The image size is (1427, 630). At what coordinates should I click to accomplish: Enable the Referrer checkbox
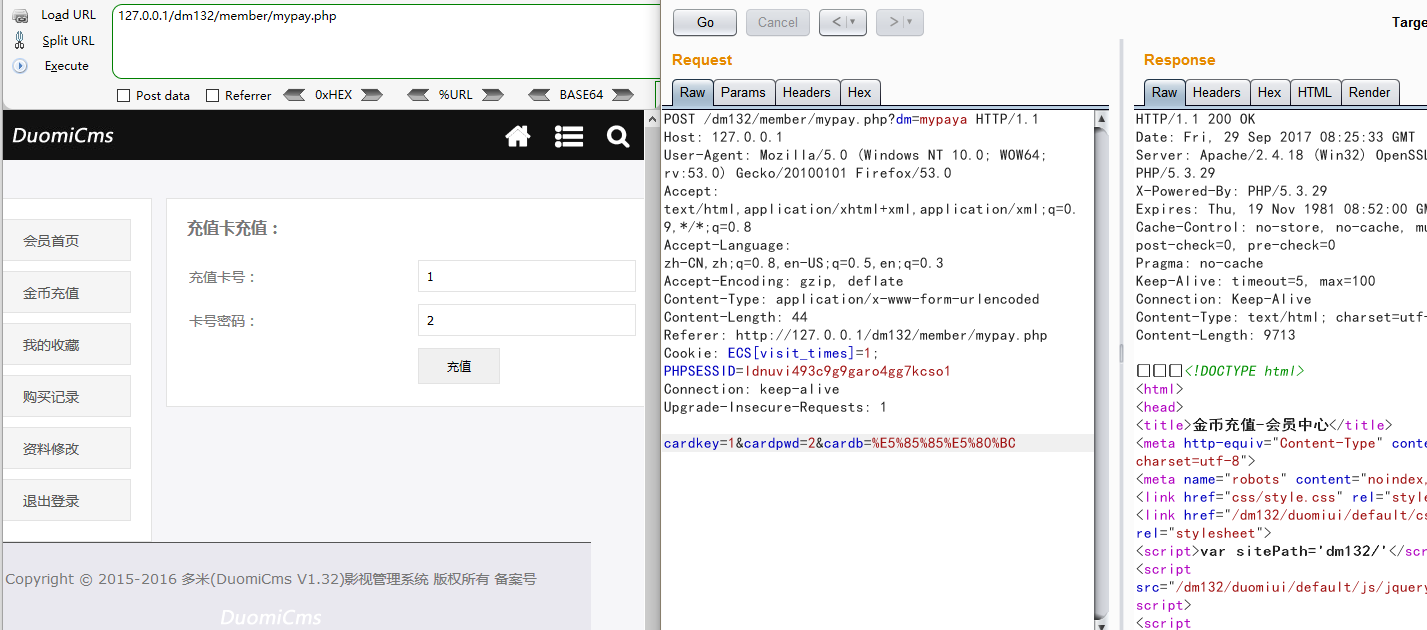[x=212, y=96]
